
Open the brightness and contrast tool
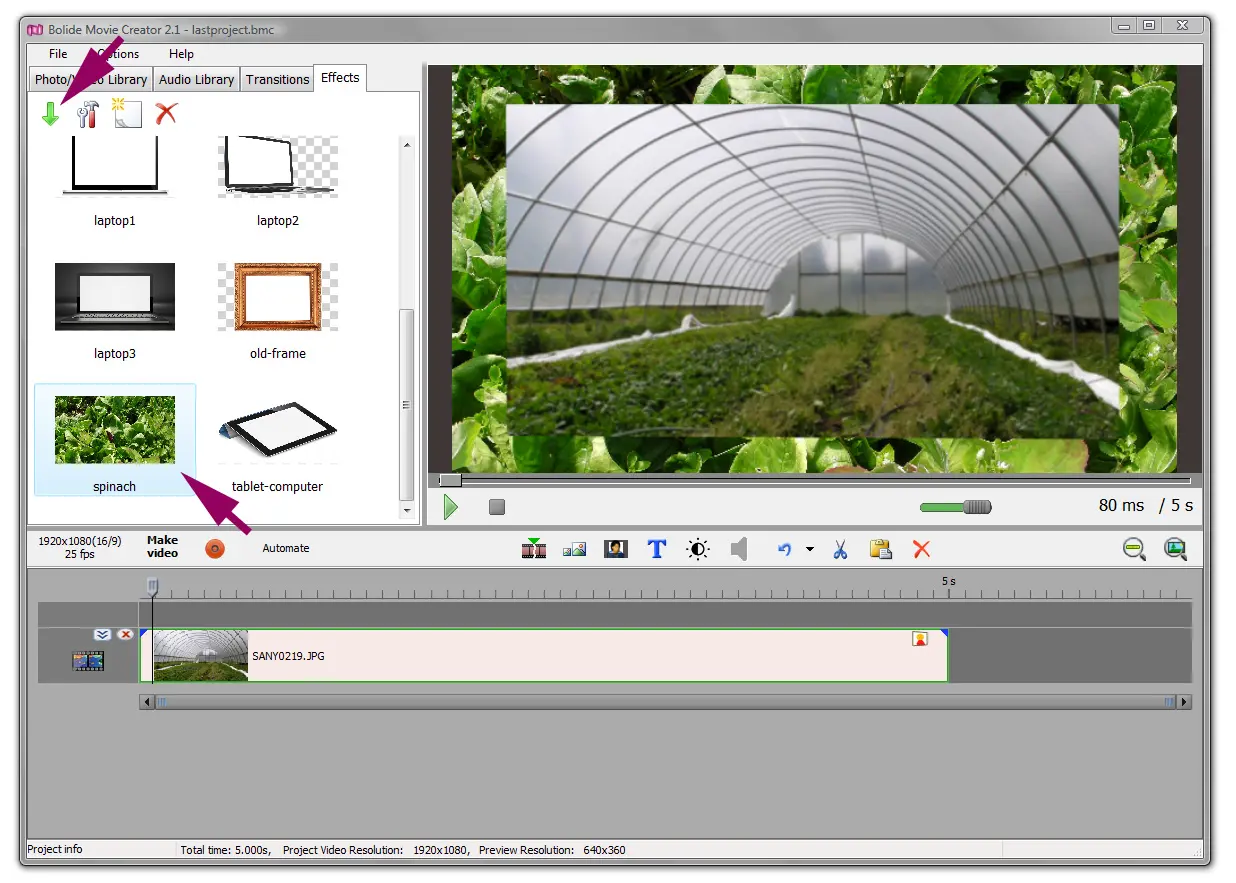click(698, 549)
